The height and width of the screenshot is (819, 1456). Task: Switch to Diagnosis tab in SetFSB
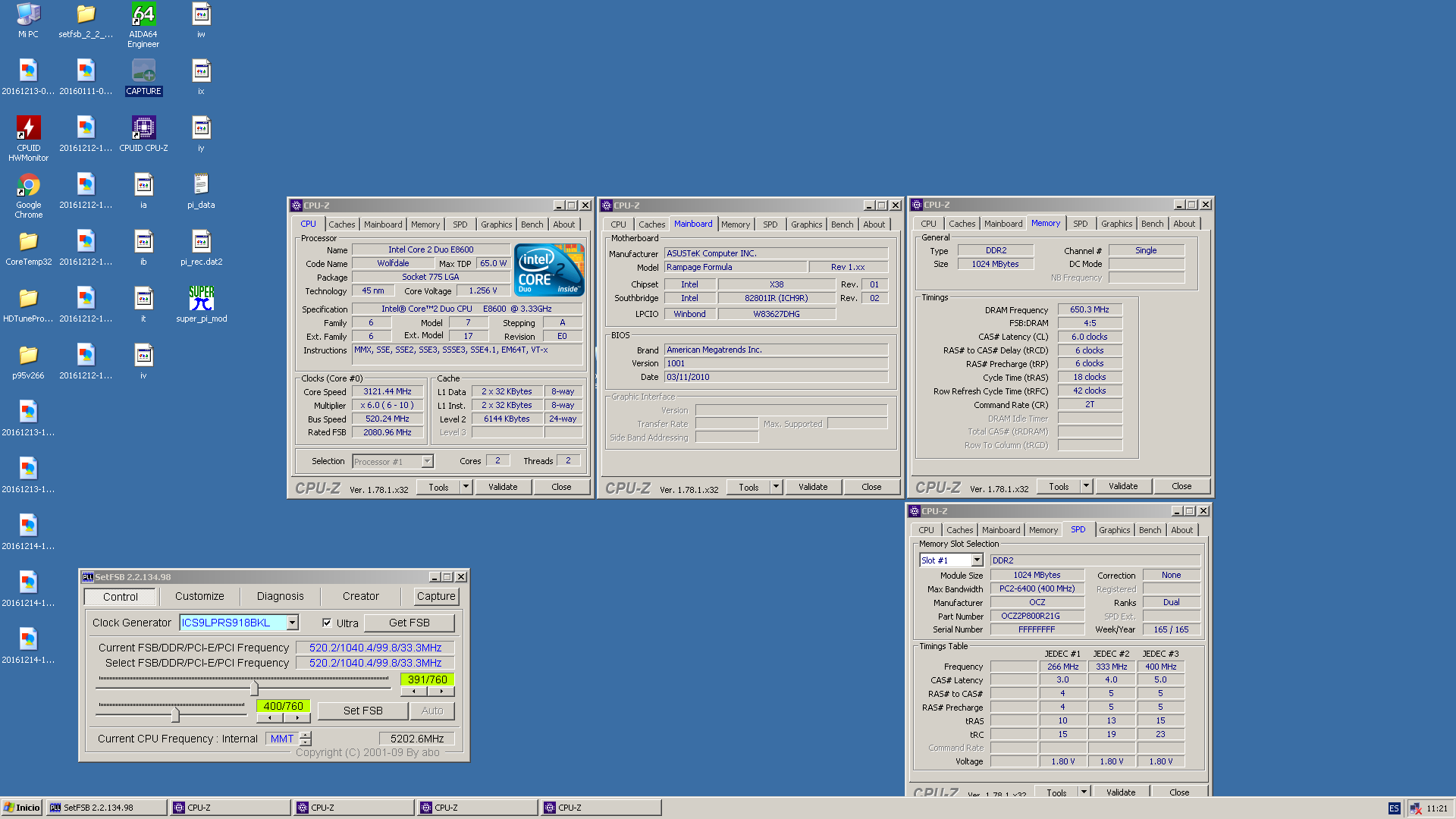[x=280, y=597]
